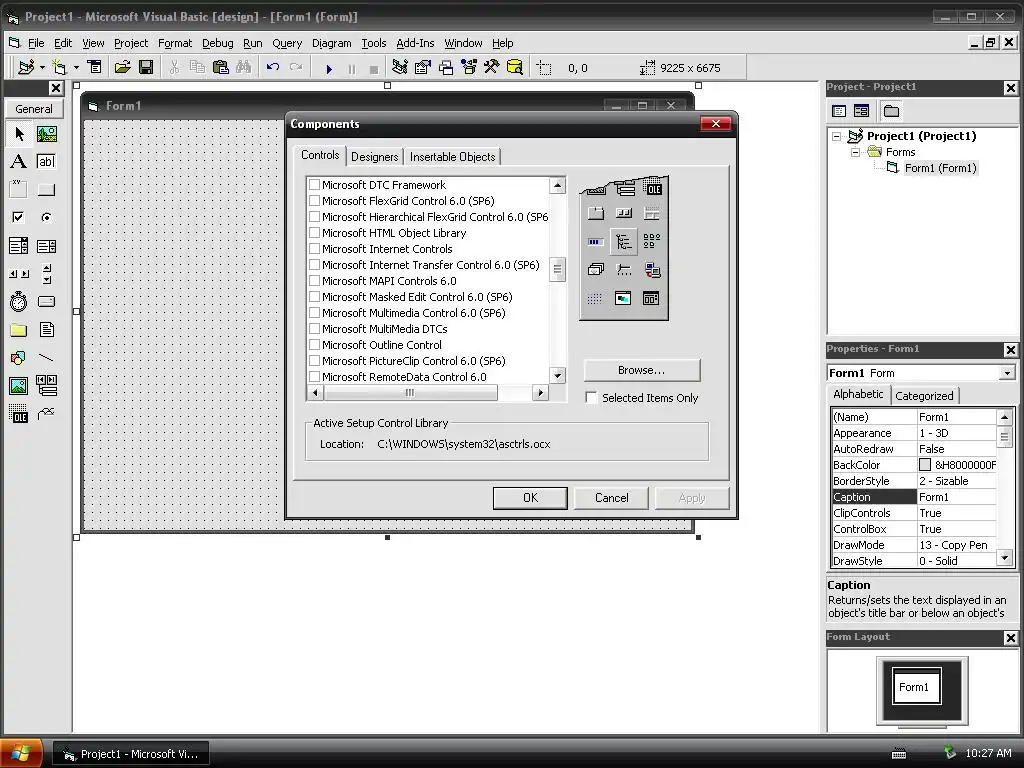
Task: Click the OK button in Components
Action: pos(530,498)
